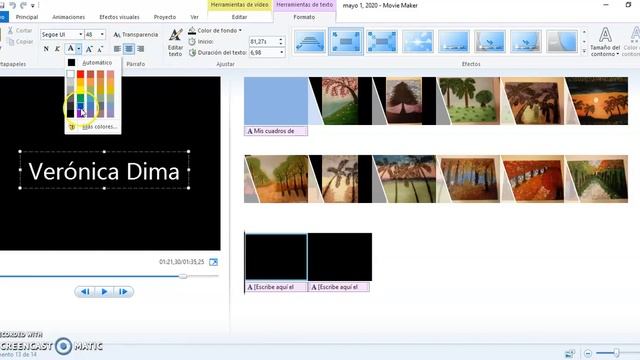The width and height of the screenshot is (640, 360).
Task: Select the sunset palm painting clip
Action: pyautogui.click(x=596, y=101)
